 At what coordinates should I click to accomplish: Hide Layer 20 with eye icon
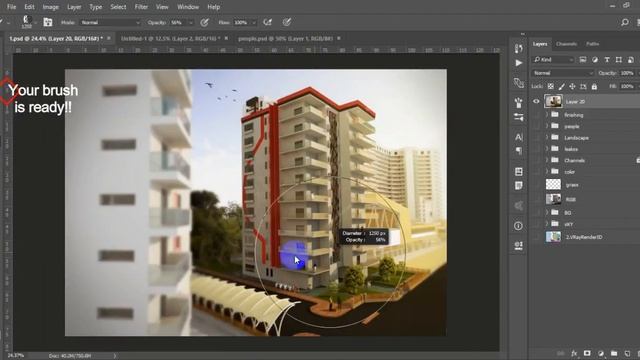pos(536,102)
